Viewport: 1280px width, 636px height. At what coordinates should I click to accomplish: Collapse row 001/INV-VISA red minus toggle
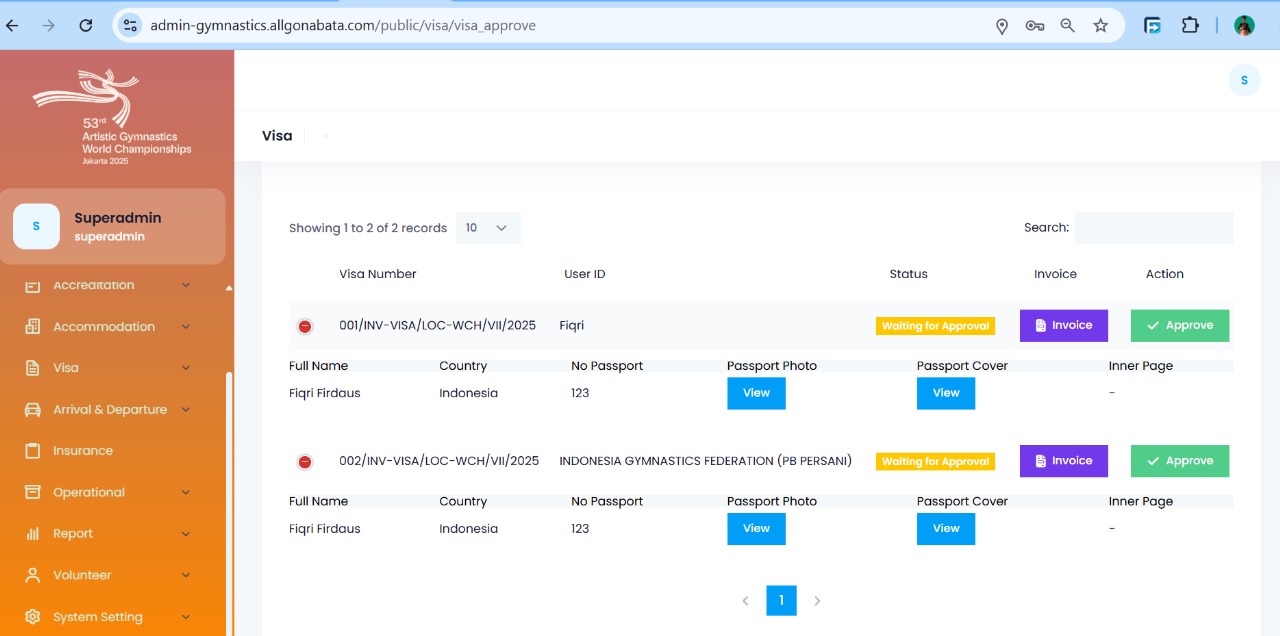[x=305, y=327]
